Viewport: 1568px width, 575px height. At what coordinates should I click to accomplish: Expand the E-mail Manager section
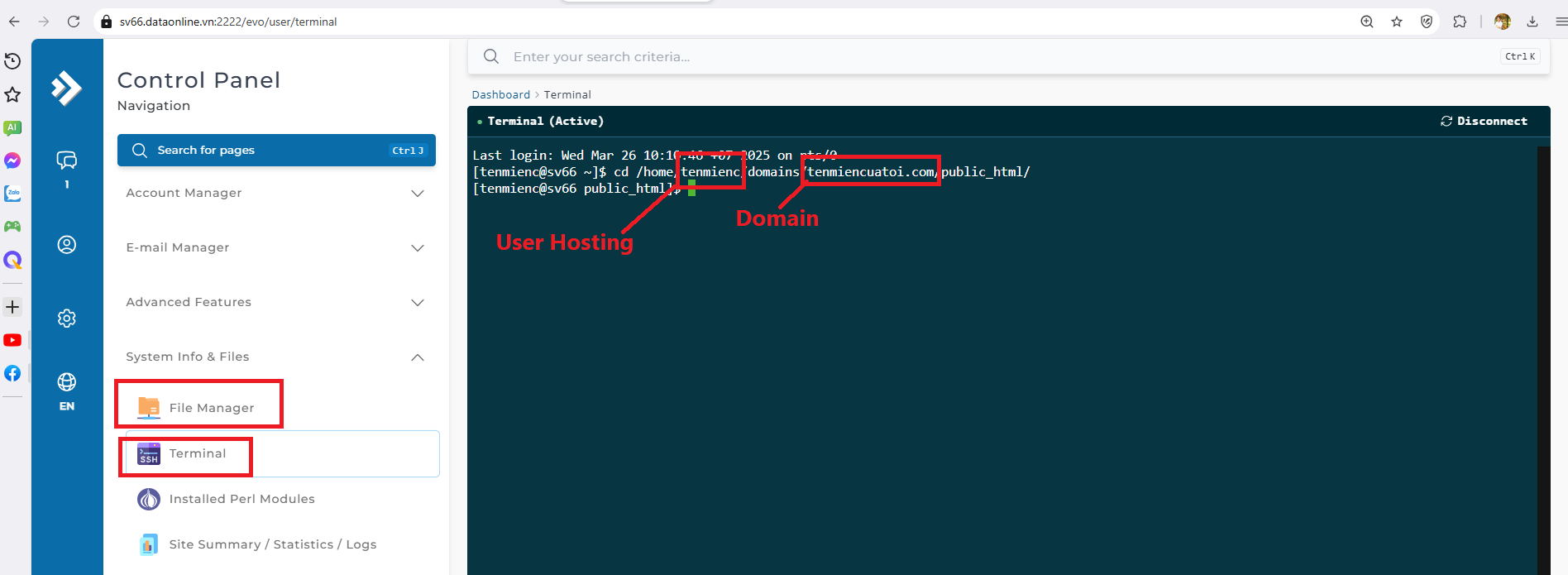276,247
